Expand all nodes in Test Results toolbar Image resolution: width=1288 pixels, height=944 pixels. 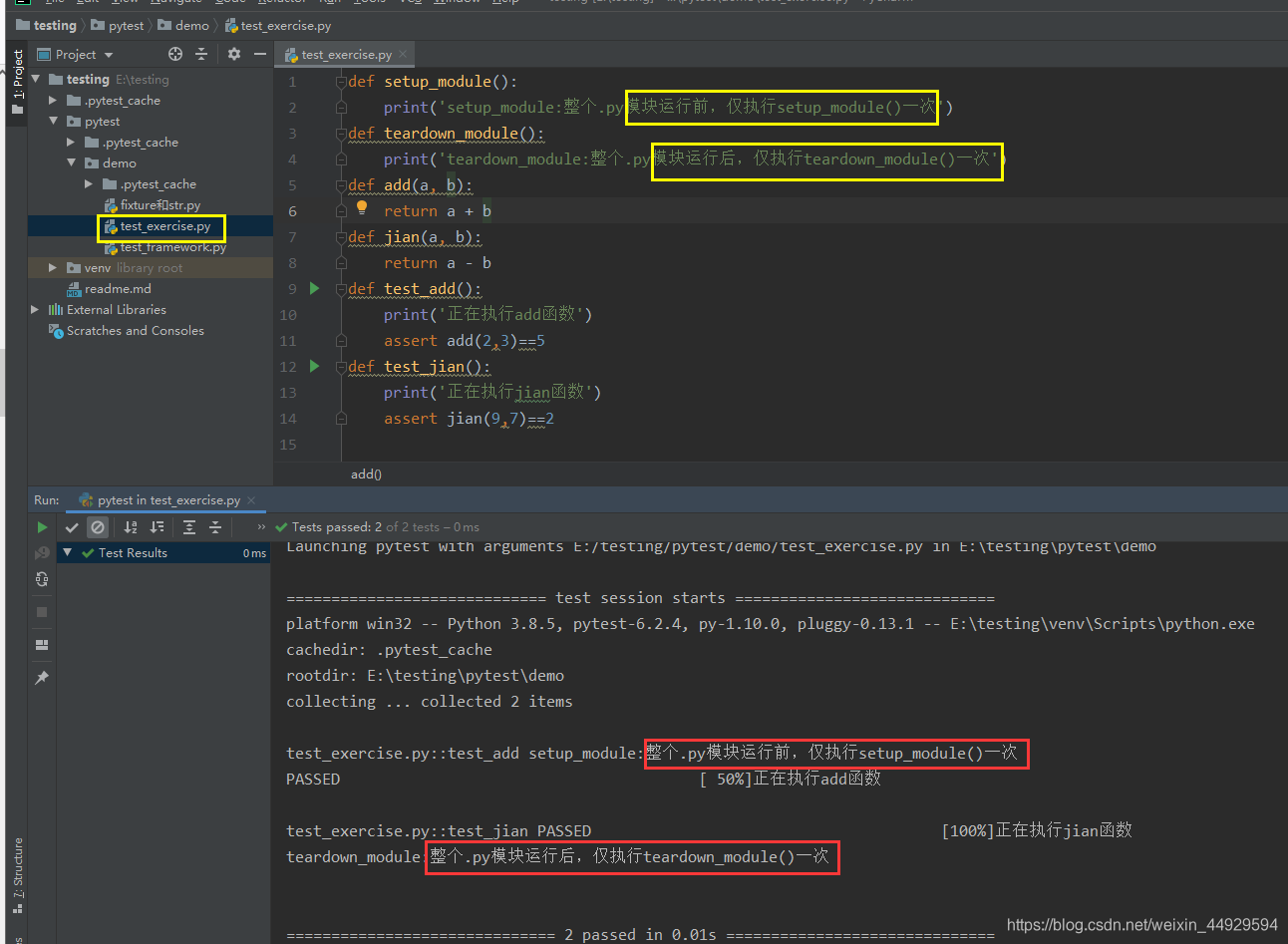pos(189,527)
